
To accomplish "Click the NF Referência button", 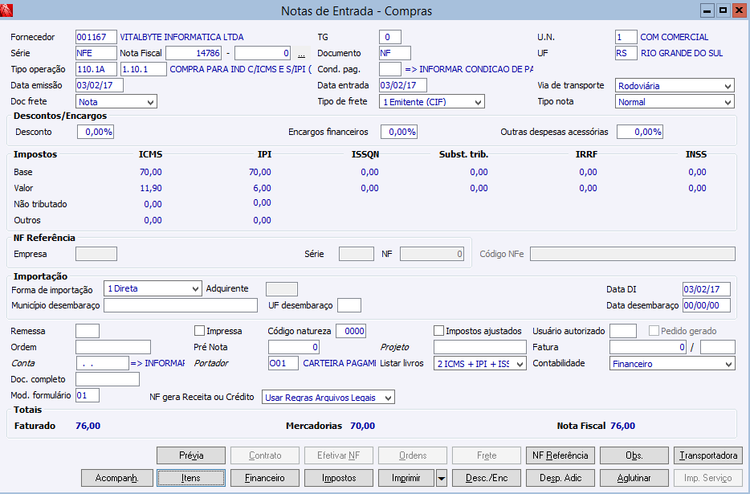I will (x=560, y=455).
